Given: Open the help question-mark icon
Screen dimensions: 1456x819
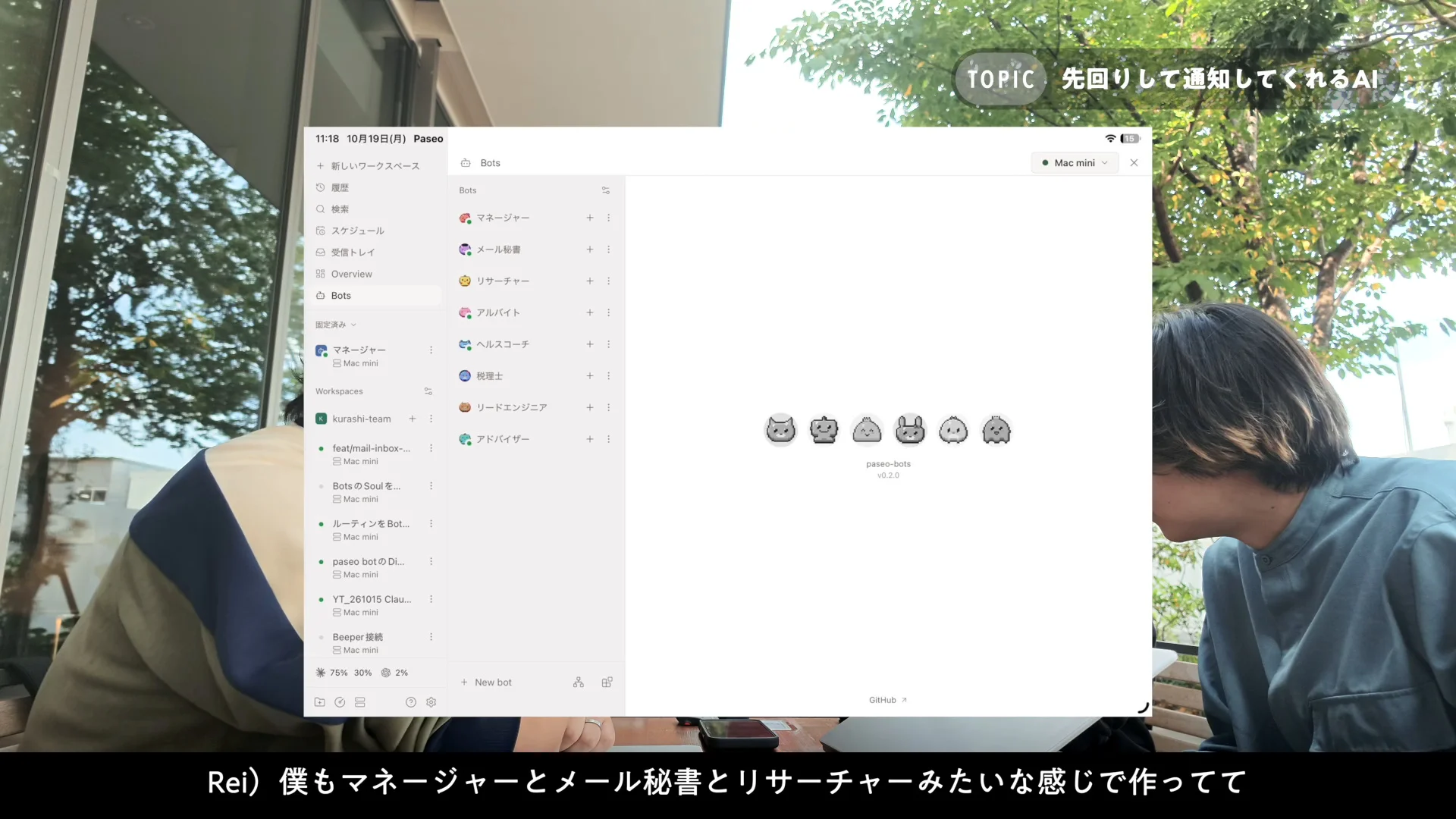Looking at the screenshot, I should click(411, 702).
